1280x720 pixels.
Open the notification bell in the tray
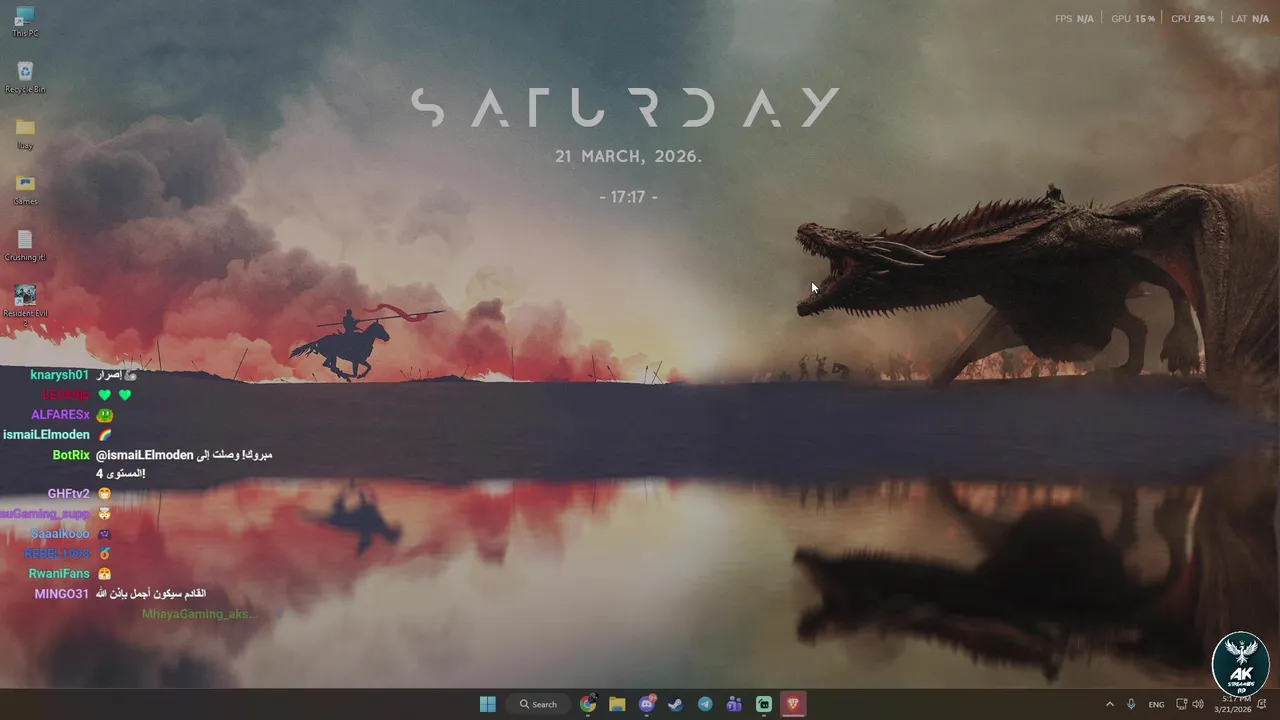(1262, 704)
